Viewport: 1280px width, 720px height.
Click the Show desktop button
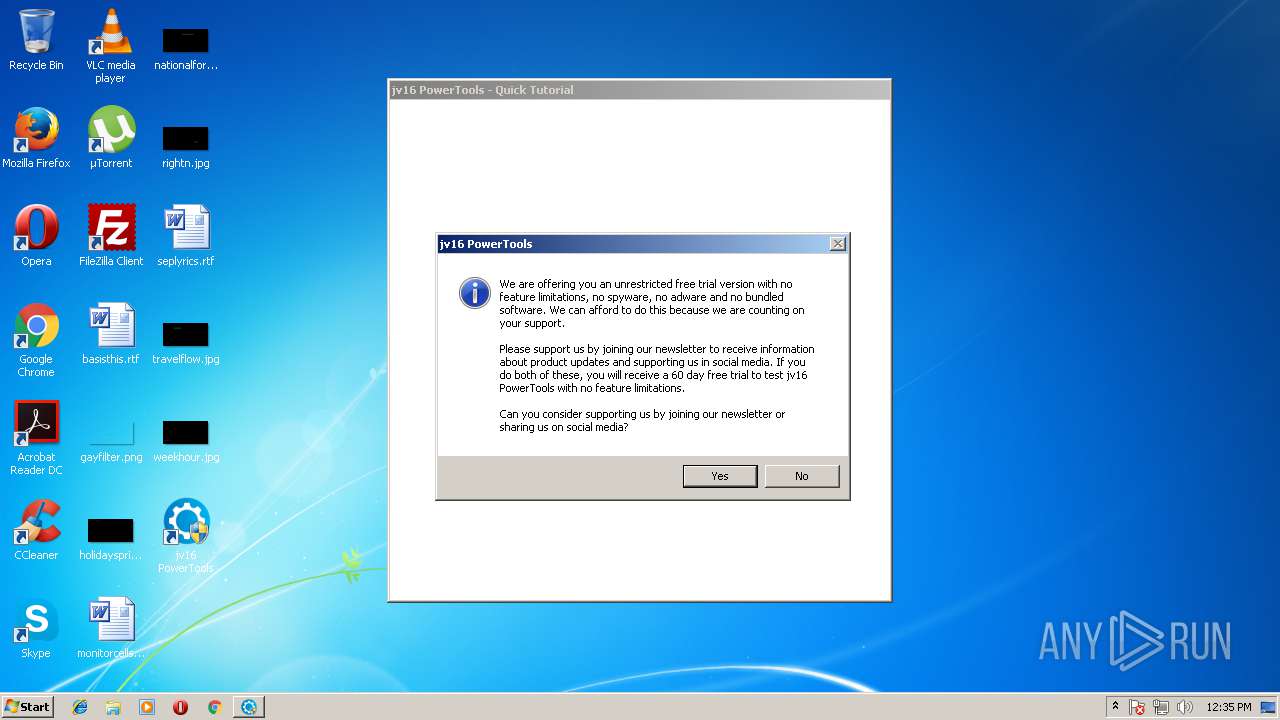(x=1270, y=707)
